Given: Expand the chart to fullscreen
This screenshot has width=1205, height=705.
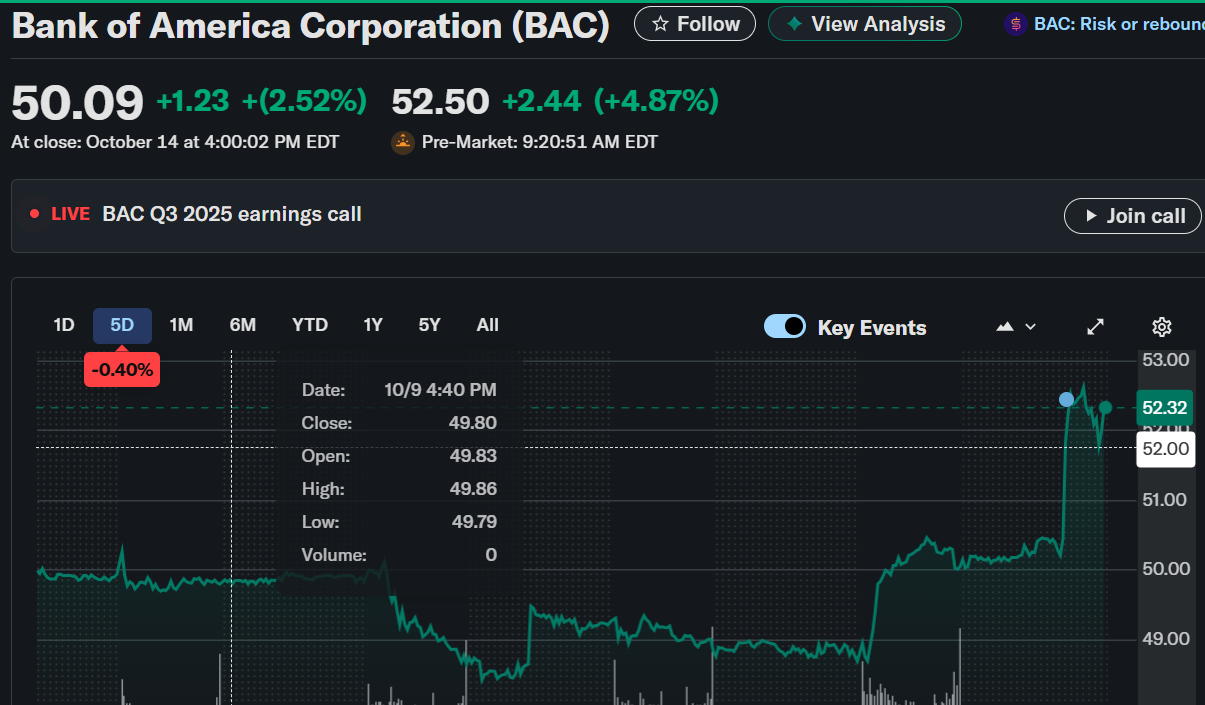Looking at the screenshot, I should pos(1096,327).
